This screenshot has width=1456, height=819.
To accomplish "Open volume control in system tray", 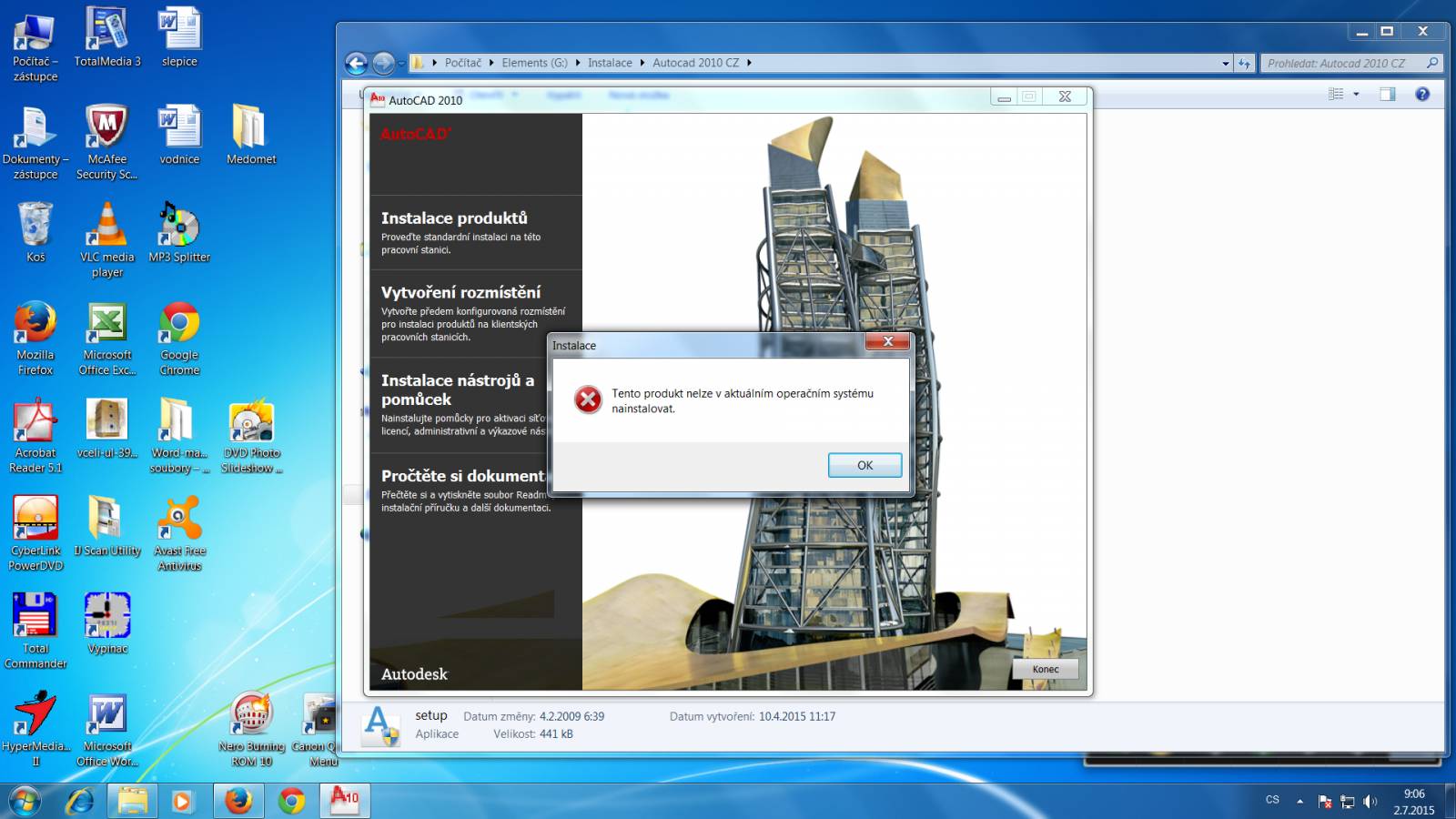I will point(1370,802).
